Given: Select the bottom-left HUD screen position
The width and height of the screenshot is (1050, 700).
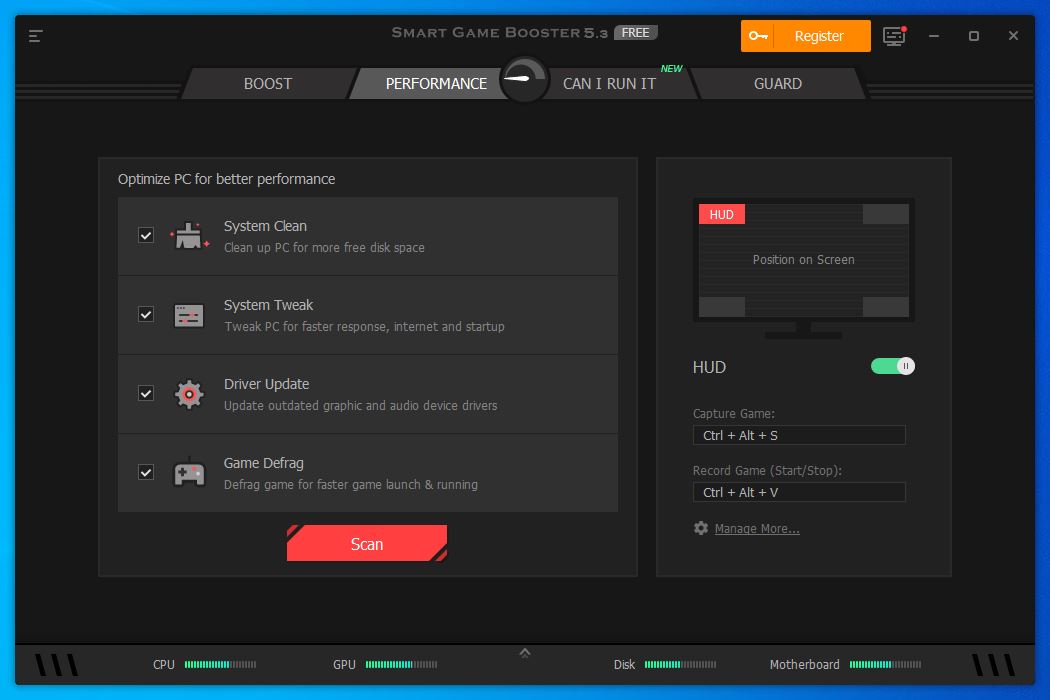Looking at the screenshot, I should tap(722, 307).
